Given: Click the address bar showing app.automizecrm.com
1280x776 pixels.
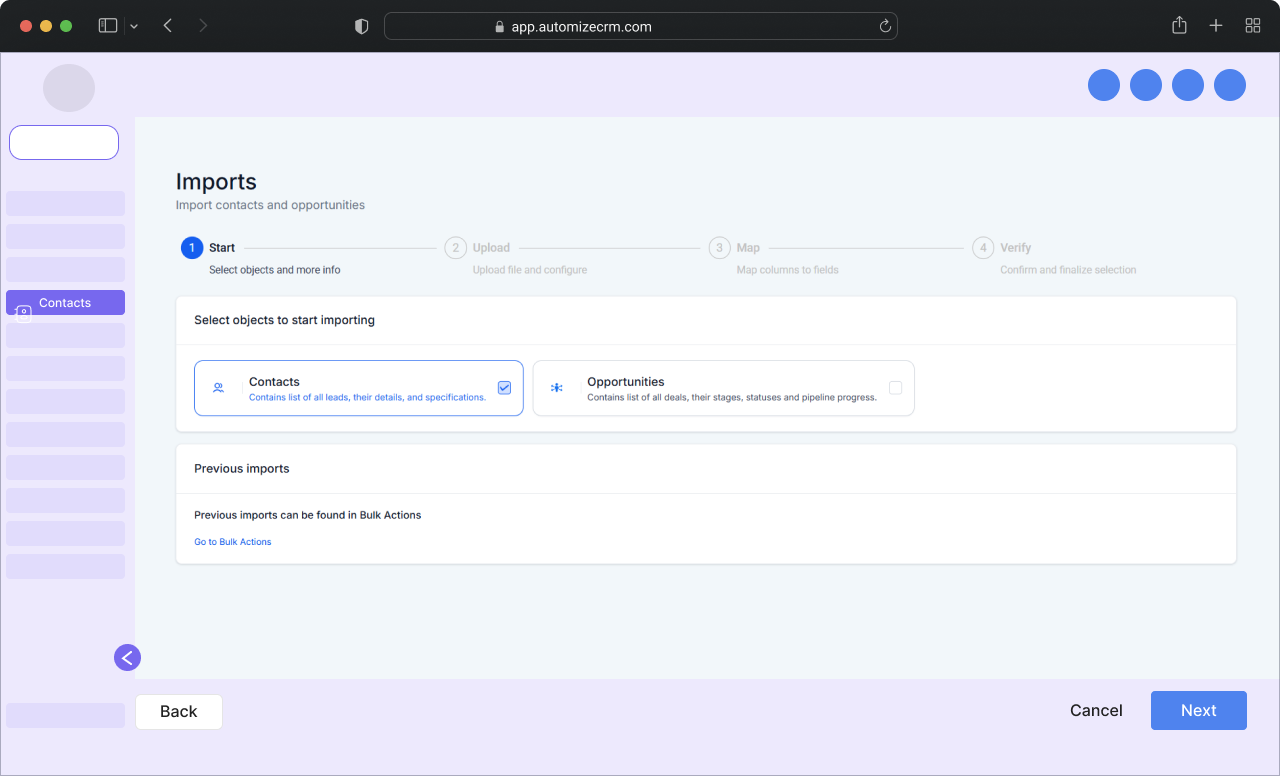Looking at the screenshot, I should tap(640, 27).
